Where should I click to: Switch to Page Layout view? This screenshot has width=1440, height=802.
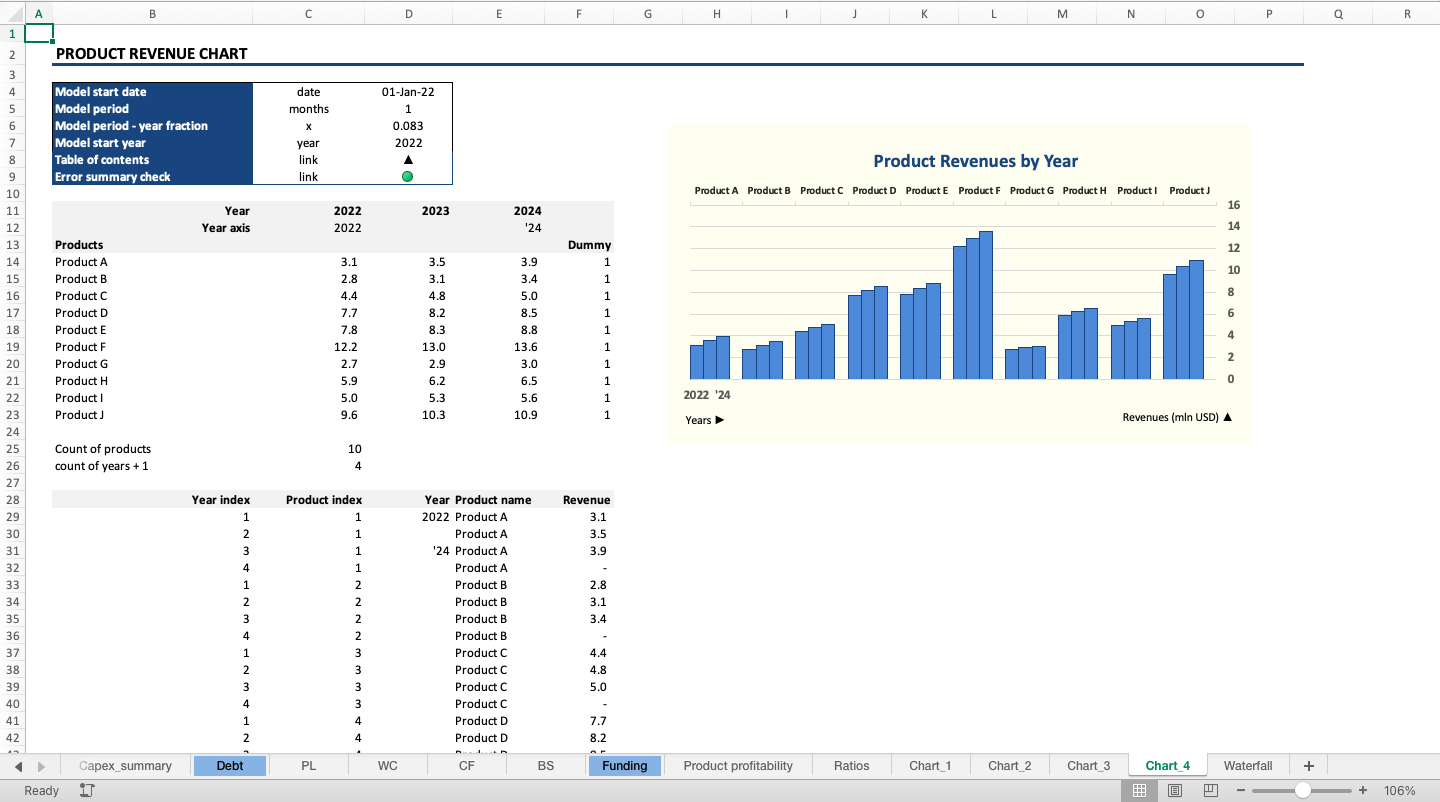click(1175, 790)
